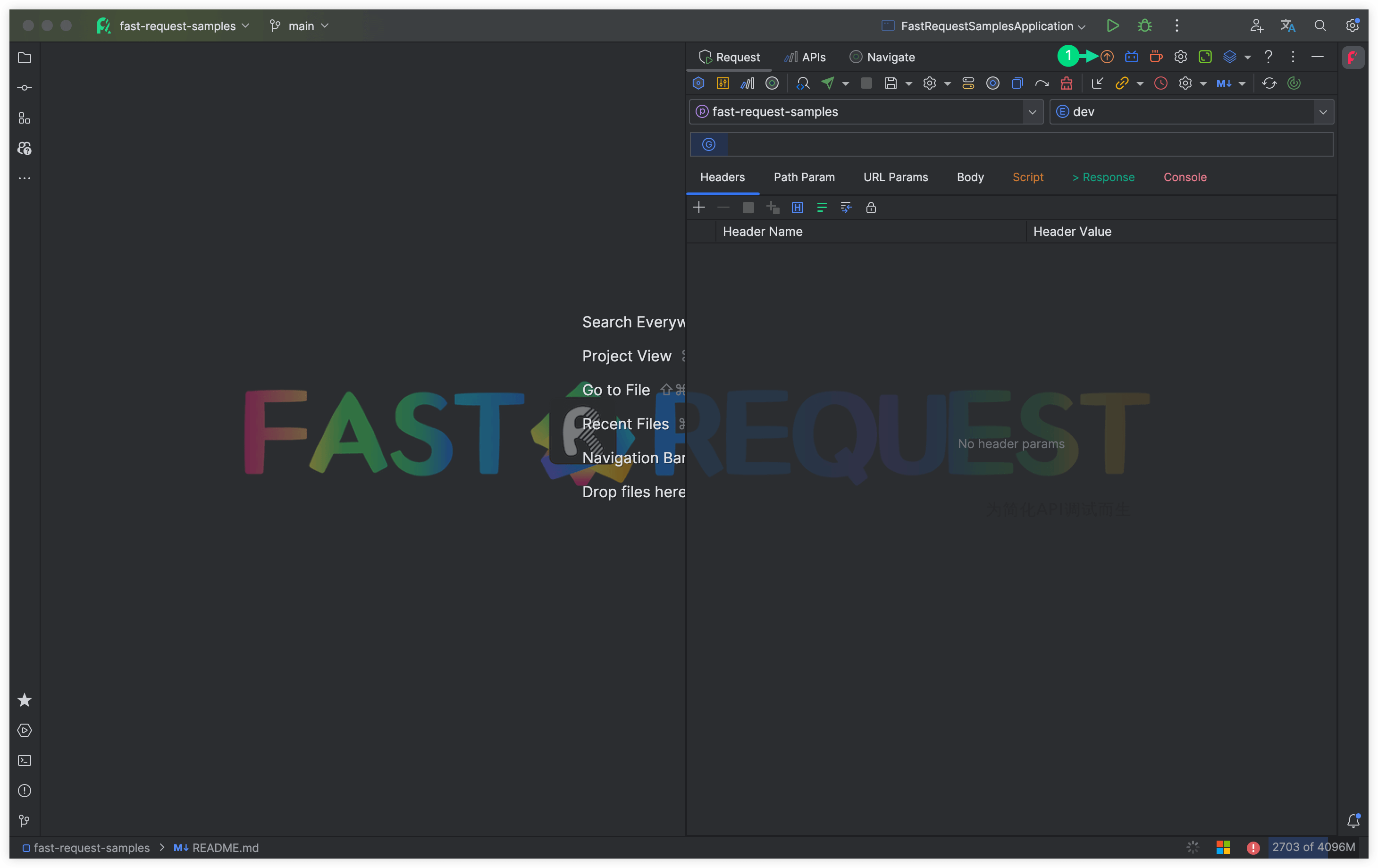Open the dev environment dropdown
This screenshot has width=1378, height=868.
click(x=1322, y=112)
